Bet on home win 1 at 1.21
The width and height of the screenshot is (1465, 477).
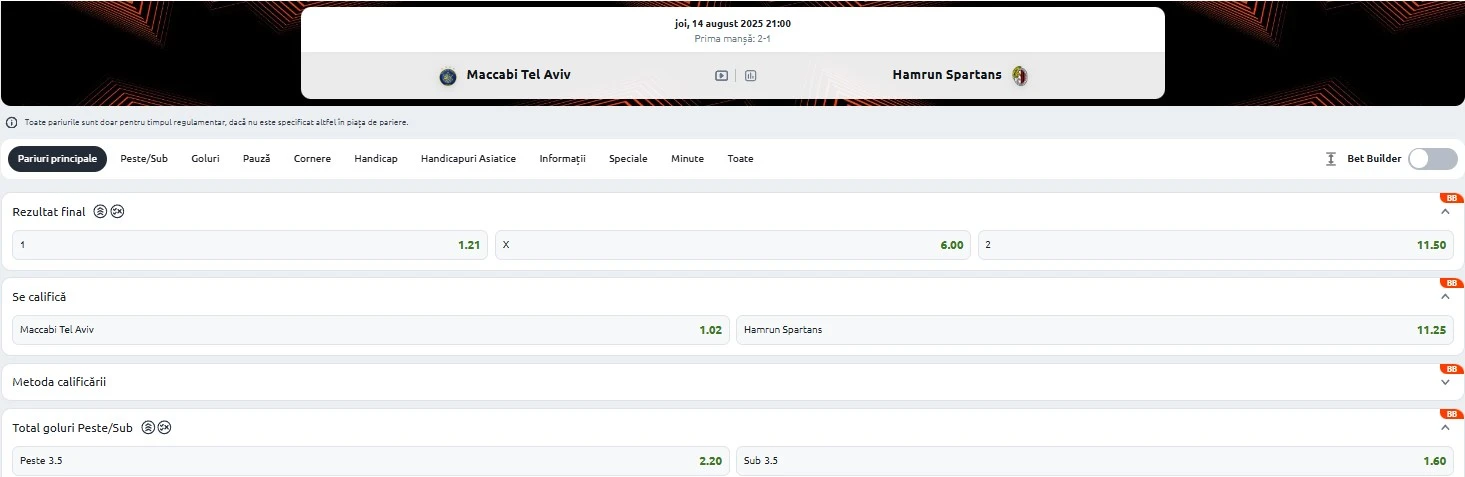pyautogui.click(x=250, y=245)
